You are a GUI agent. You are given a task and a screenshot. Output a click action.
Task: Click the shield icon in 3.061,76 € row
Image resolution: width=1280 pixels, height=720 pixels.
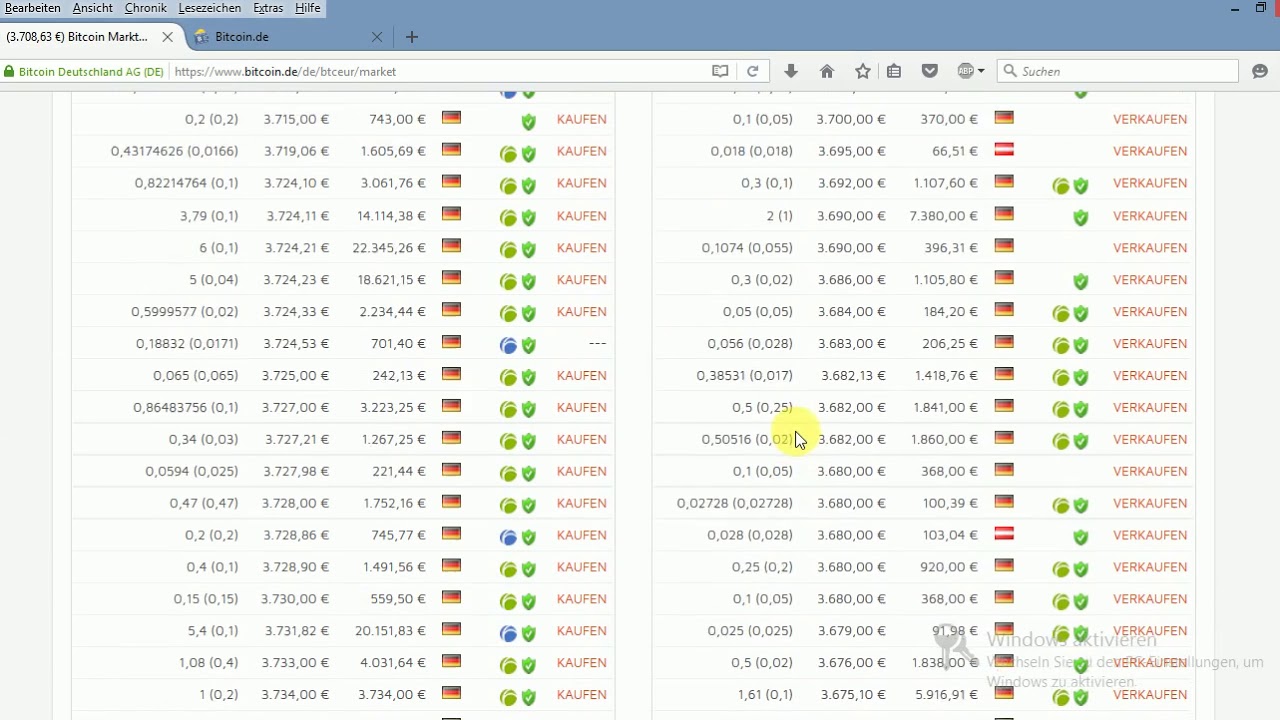[528, 186]
